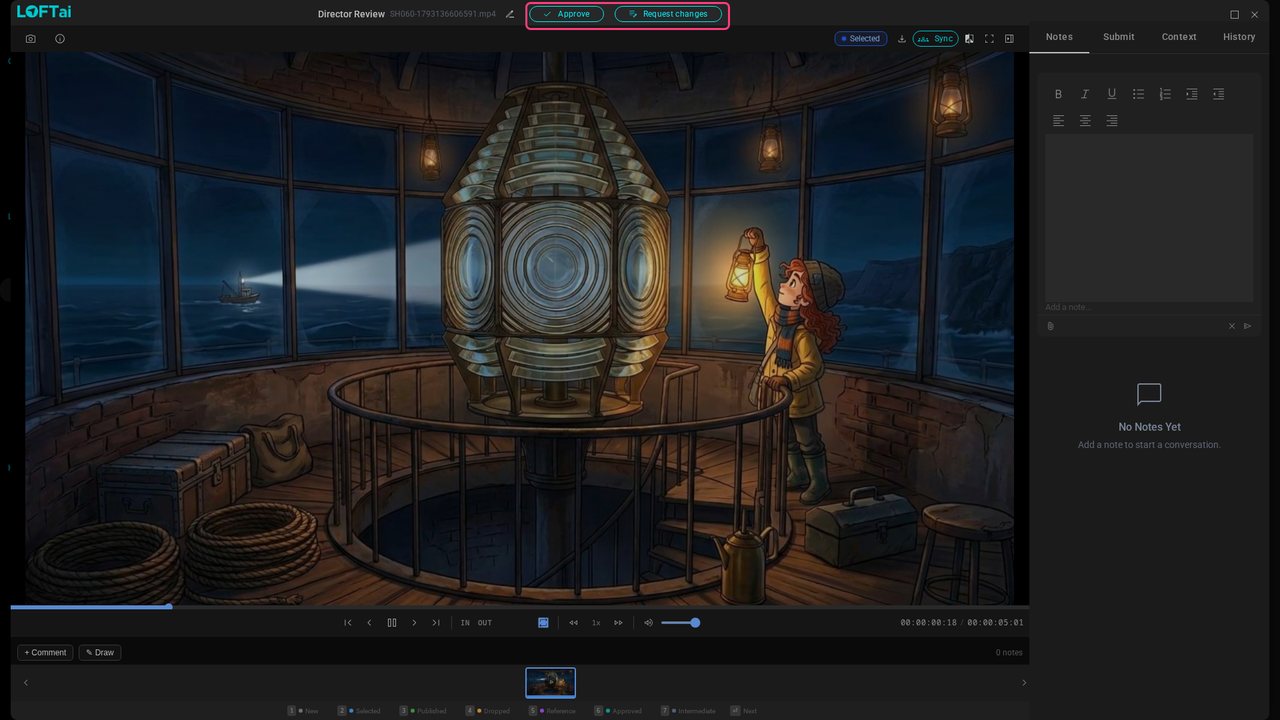Jump to the first frame

(x=348, y=623)
